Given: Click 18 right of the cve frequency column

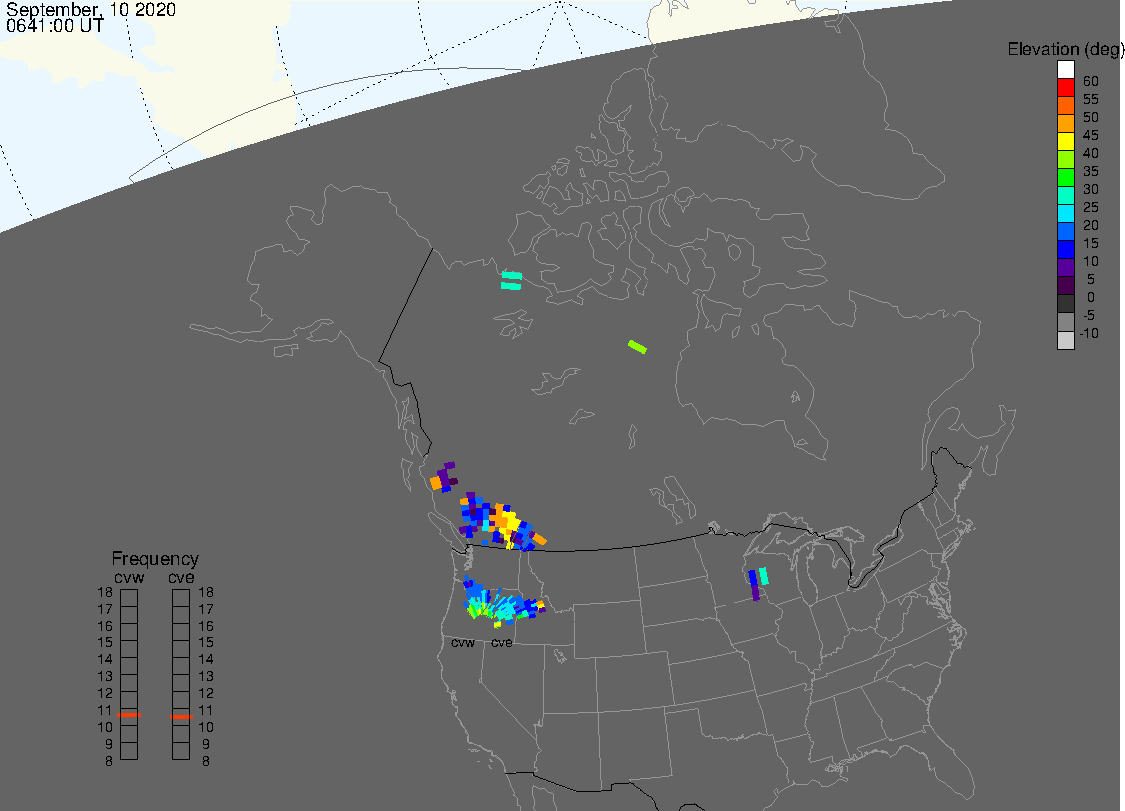Looking at the screenshot, I should tap(206, 592).
